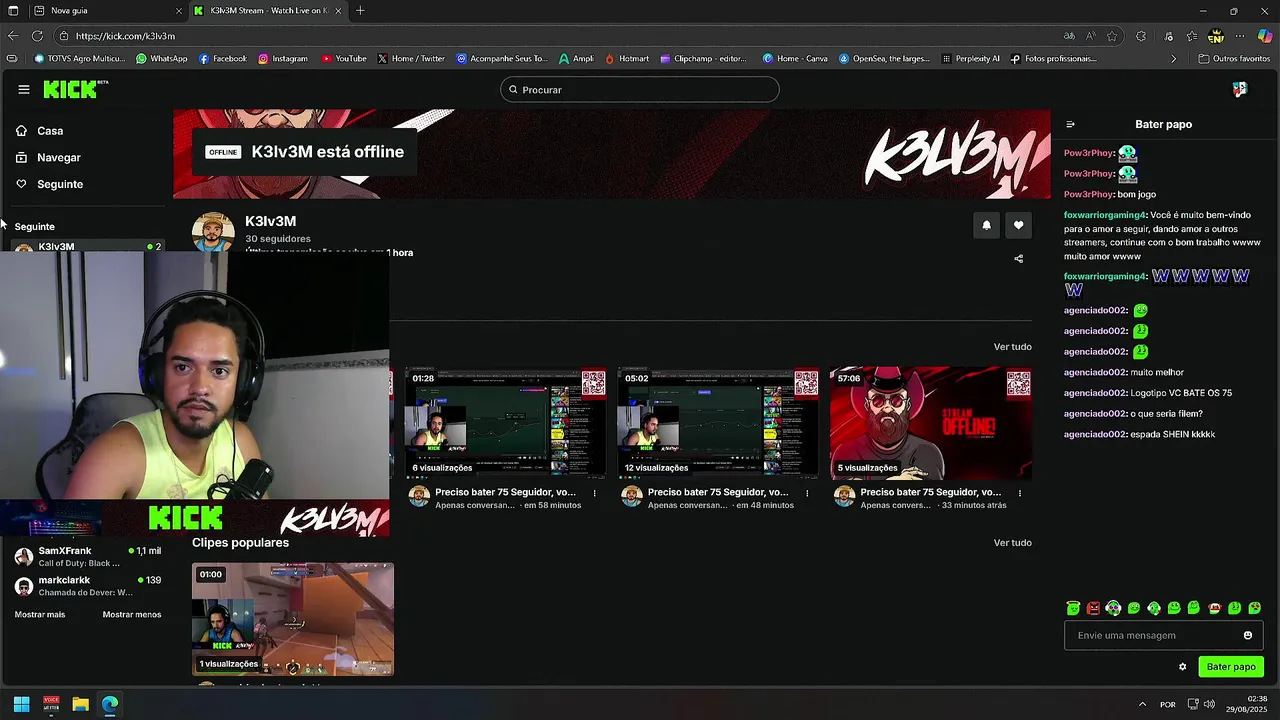Open Instagram bookmark

[x=282, y=59]
